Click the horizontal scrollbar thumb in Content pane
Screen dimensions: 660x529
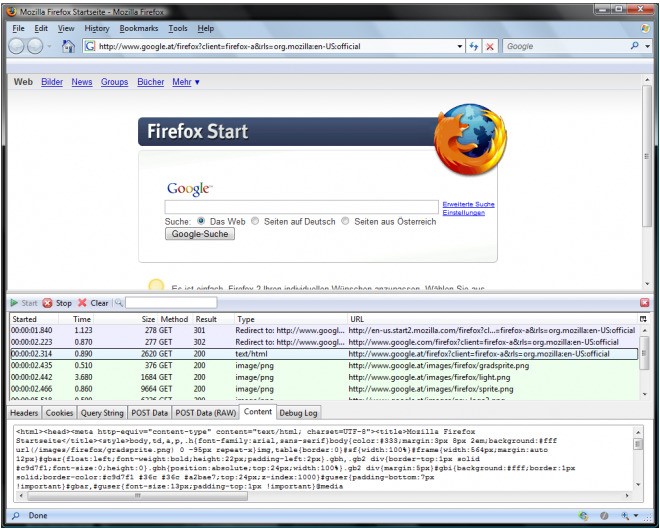[x=138, y=496]
